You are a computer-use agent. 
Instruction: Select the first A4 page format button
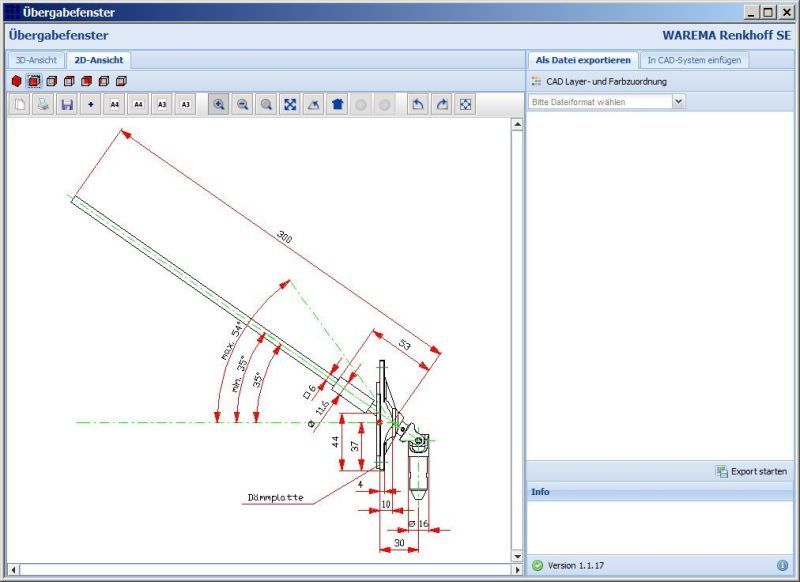click(115, 104)
